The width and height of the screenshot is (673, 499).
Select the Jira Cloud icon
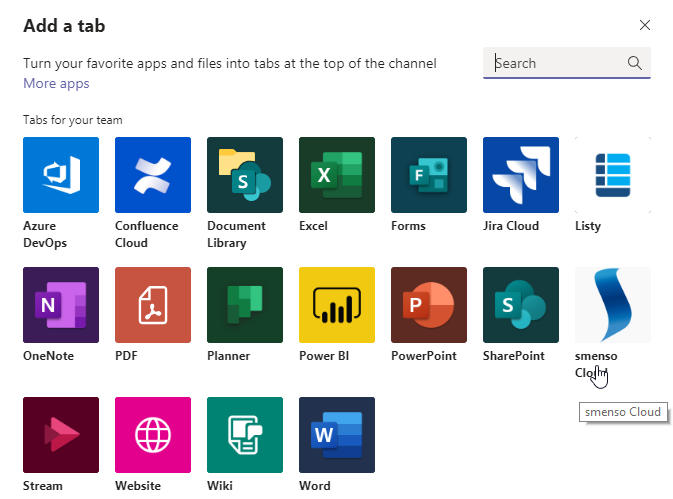coord(521,175)
